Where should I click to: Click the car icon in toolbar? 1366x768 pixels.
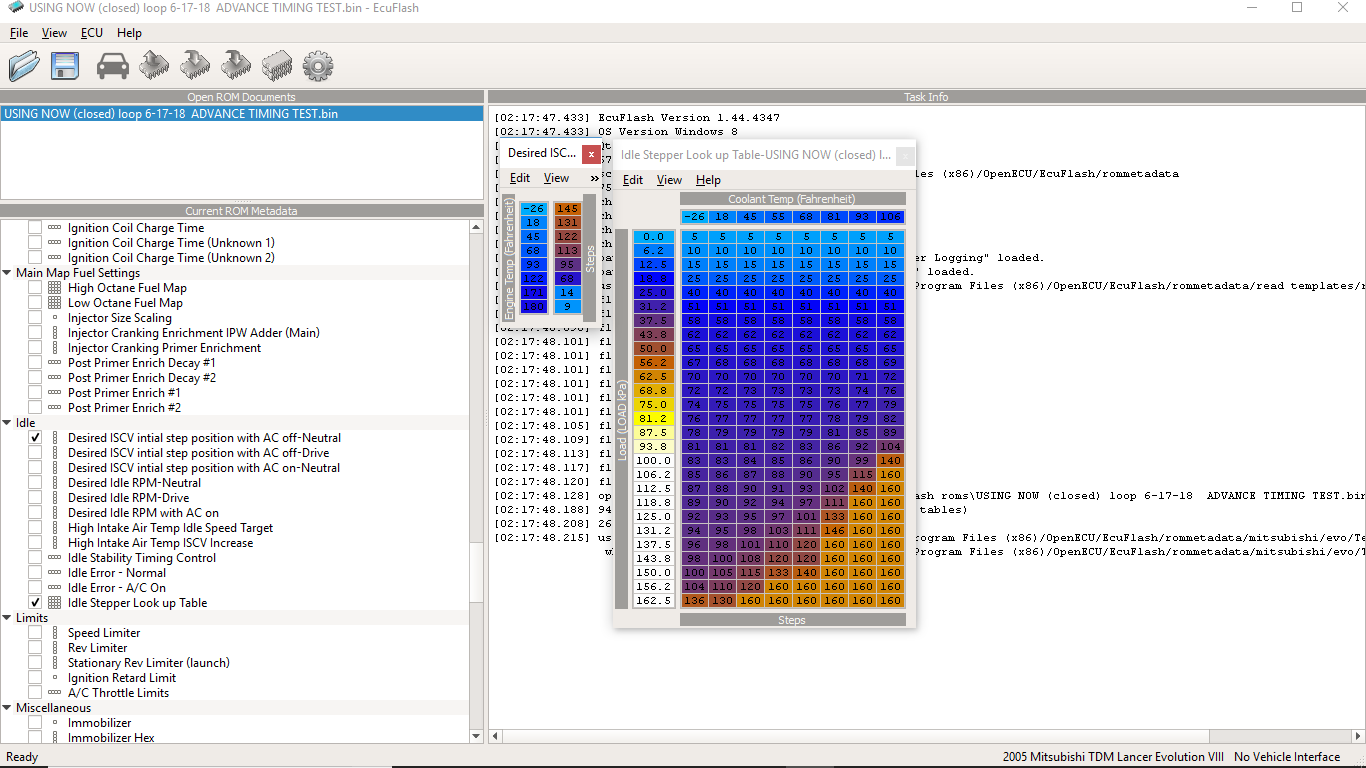113,66
